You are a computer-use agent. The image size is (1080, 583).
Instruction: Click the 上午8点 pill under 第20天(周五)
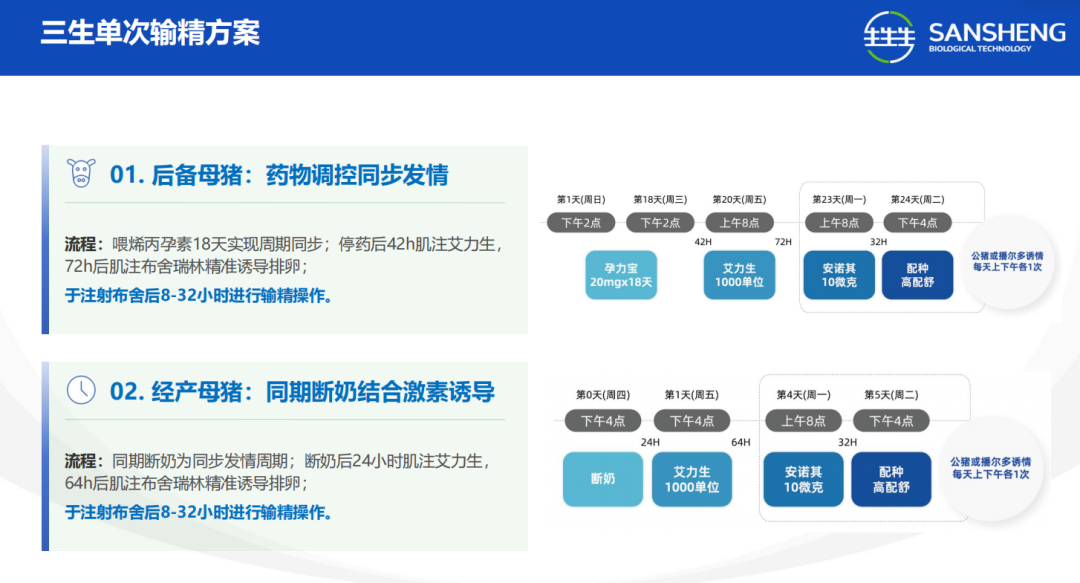tap(739, 223)
